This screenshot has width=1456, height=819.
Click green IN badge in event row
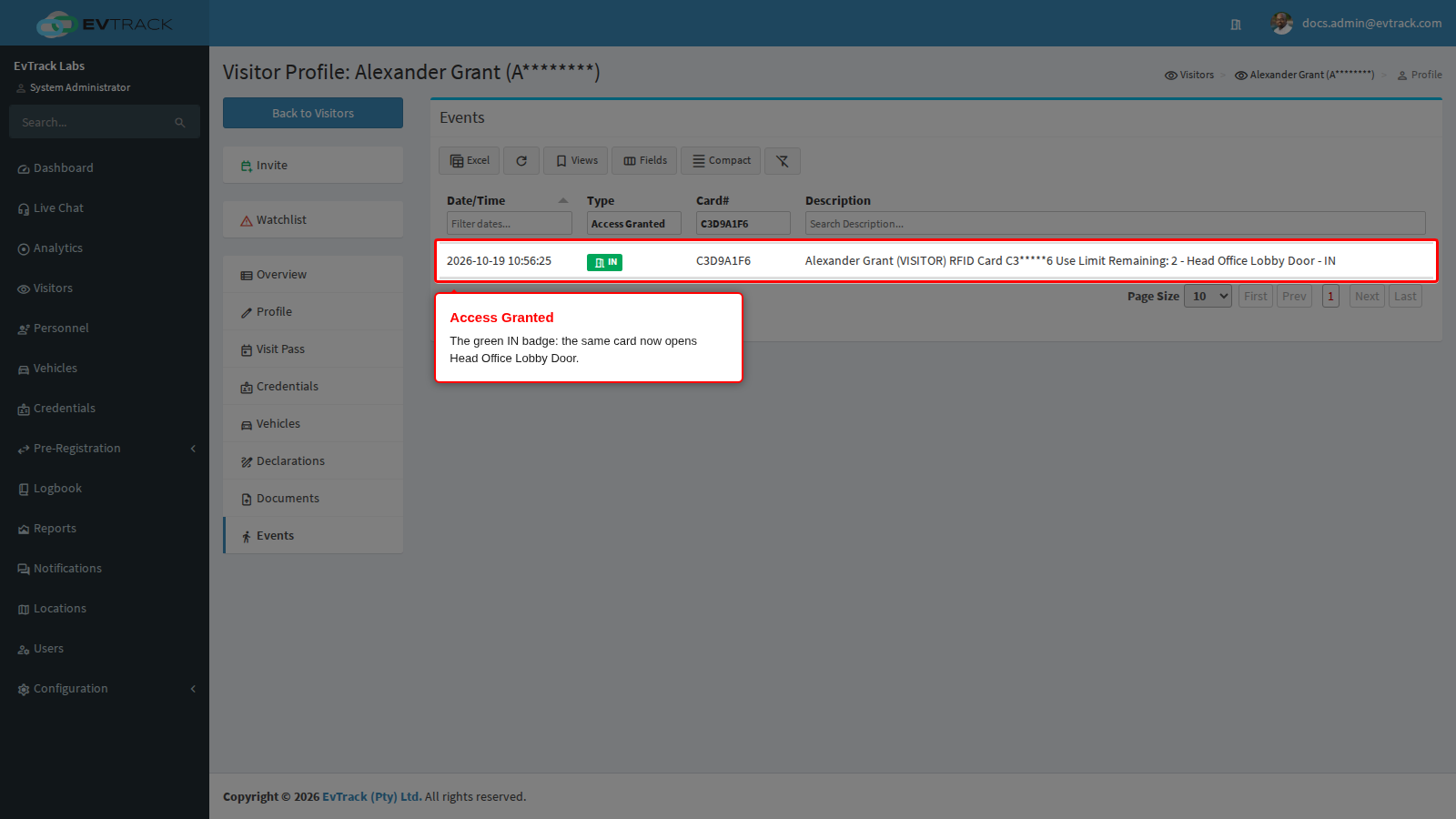pyautogui.click(x=604, y=262)
